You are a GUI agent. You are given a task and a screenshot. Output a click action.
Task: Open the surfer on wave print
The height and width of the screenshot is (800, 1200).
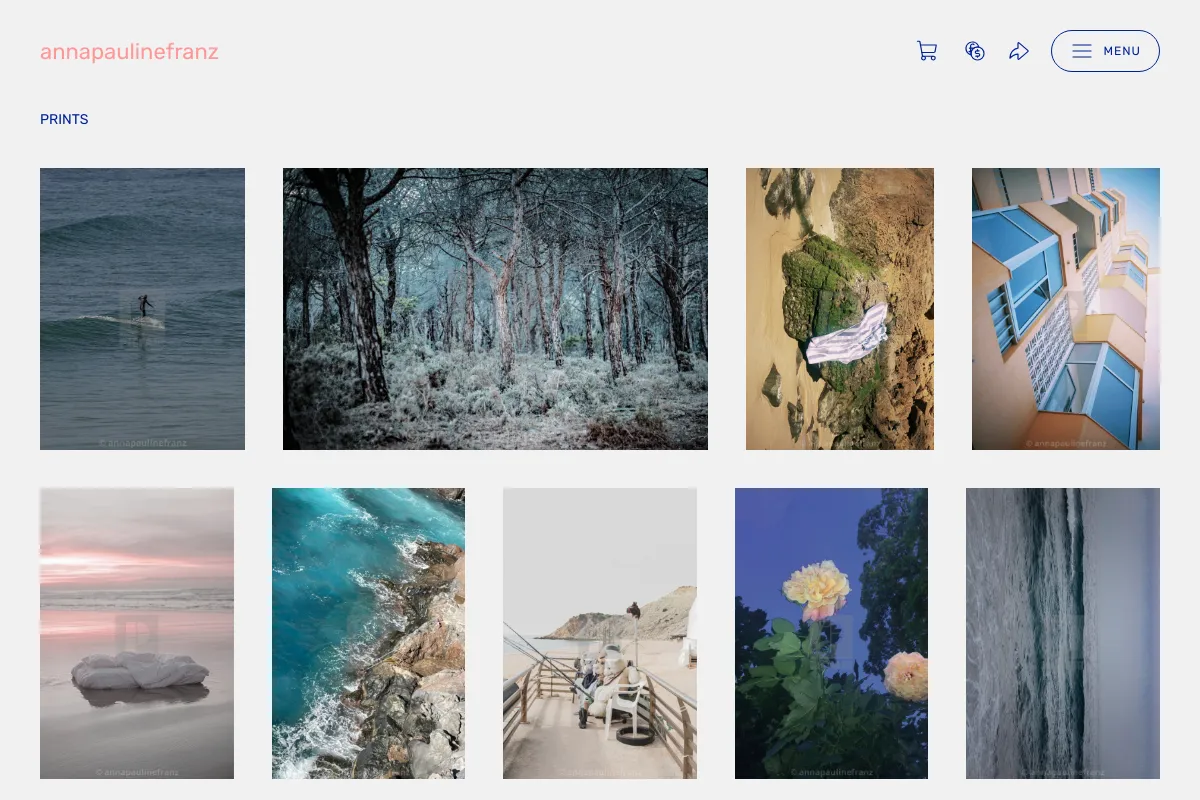click(142, 309)
